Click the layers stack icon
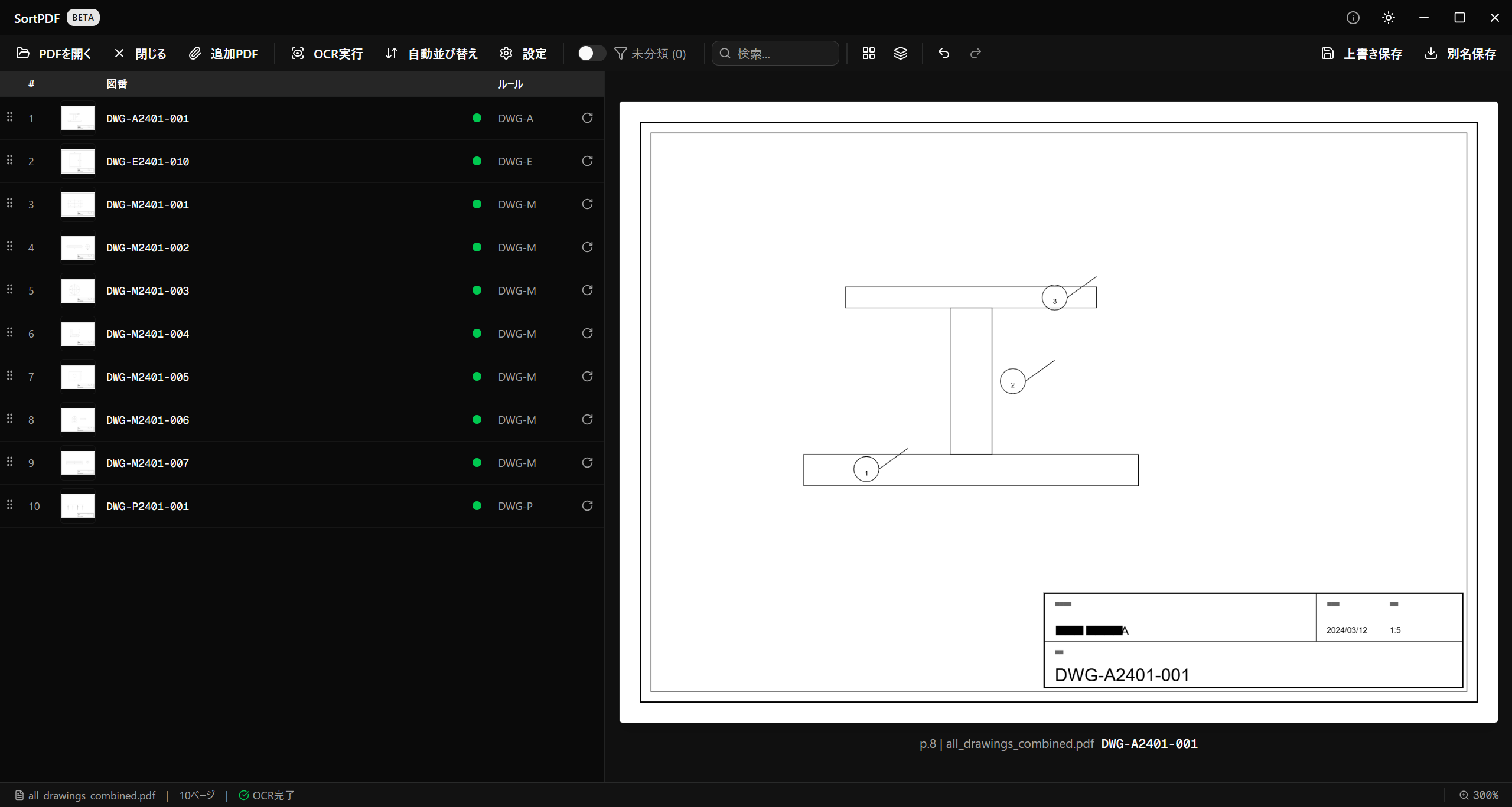 click(x=900, y=53)
